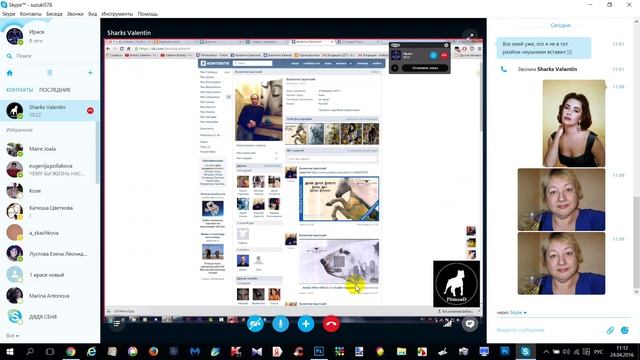Click the Звонки Sharks Valentin call entry
This screenshot has width=640, height=360.
click(547, 69)
